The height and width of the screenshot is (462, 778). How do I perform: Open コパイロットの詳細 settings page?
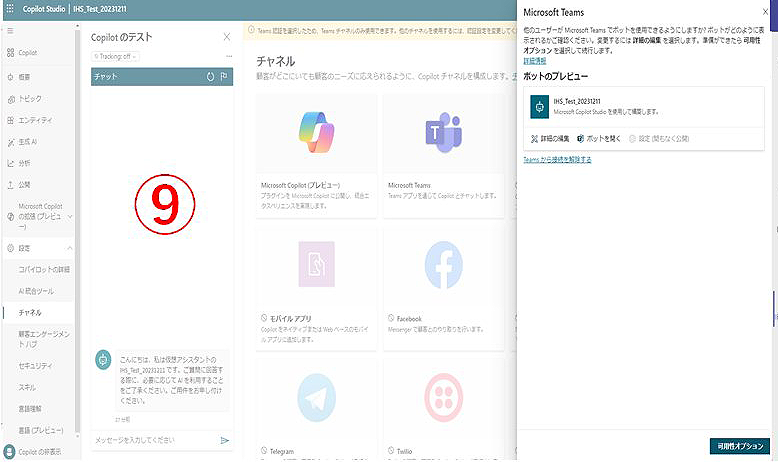(44, 269)
